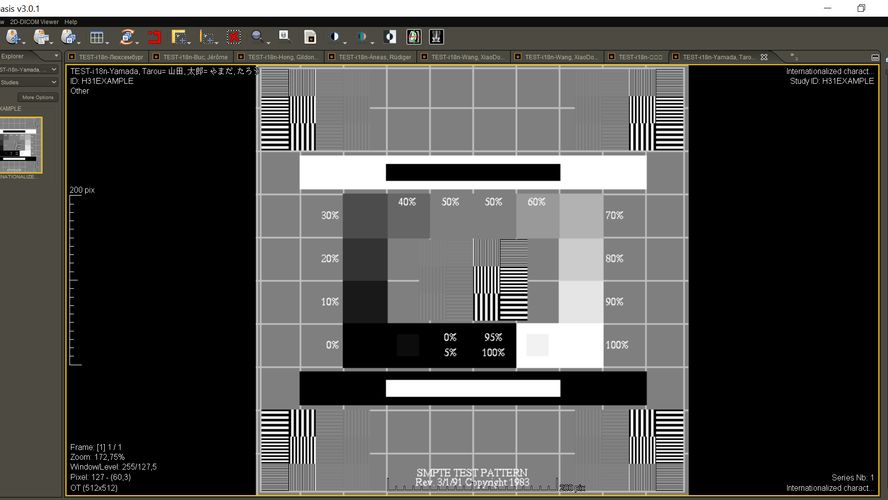Click the X-ray image icon in toolbar
The image size is (888, 500).
pos(437,37)
